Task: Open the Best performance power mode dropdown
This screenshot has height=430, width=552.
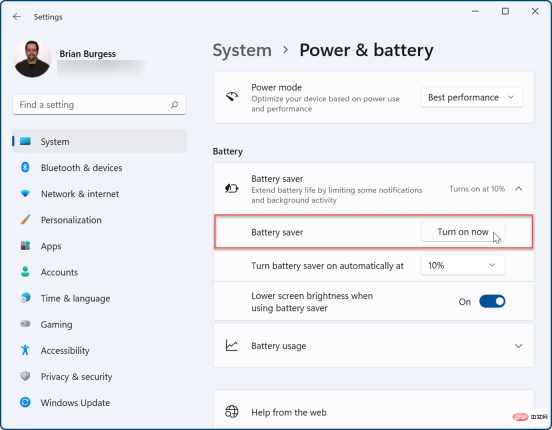Action: pos(471,97)
